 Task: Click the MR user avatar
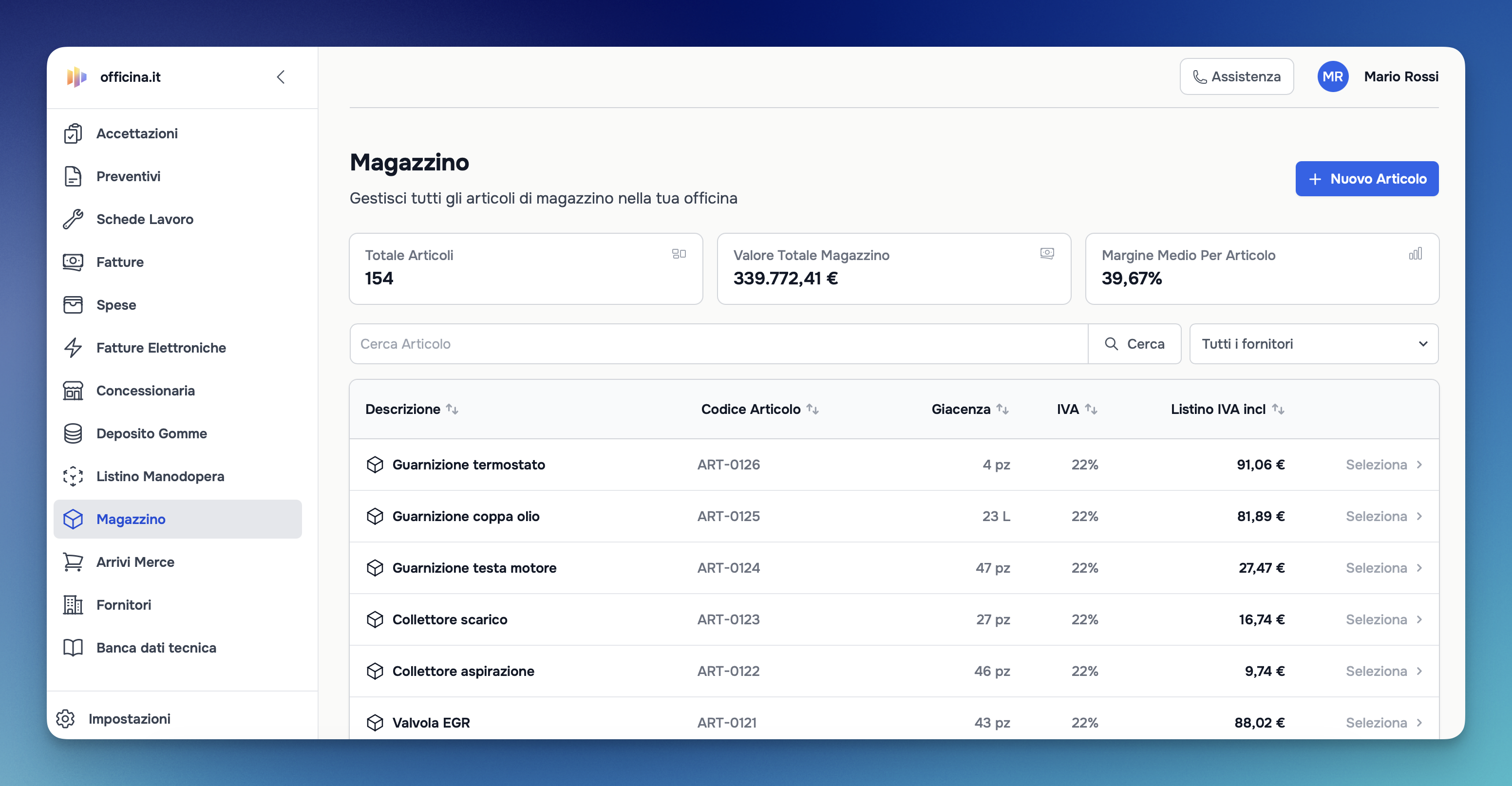click(1332, 77)
